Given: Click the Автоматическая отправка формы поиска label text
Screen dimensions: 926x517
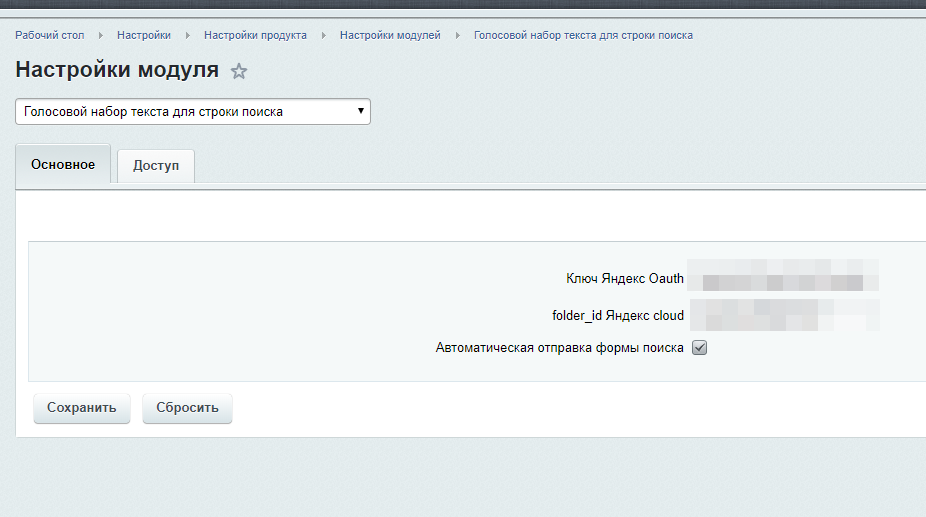Looking at the screenshot, I should click(x=559, y=348).
